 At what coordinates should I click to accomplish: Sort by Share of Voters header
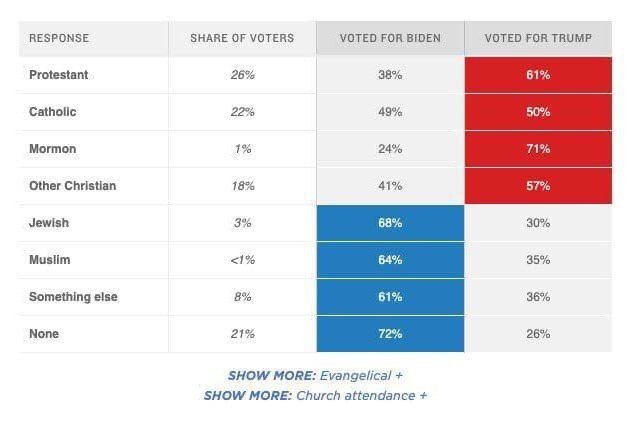[x=242, y=38]
